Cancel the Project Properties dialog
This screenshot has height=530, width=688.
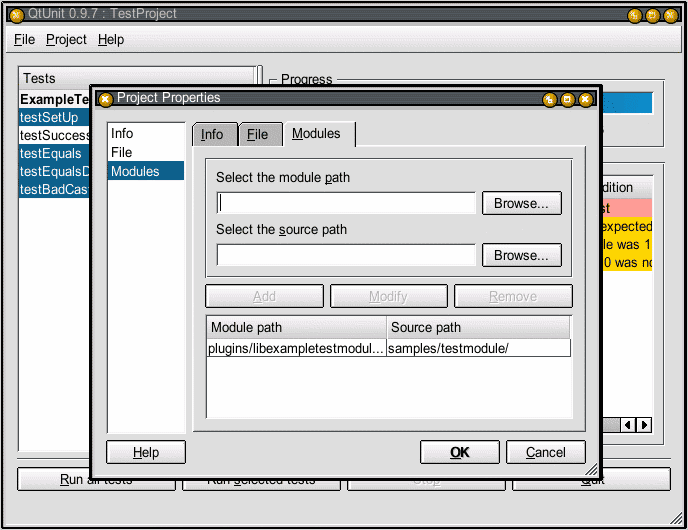[546, 452]
